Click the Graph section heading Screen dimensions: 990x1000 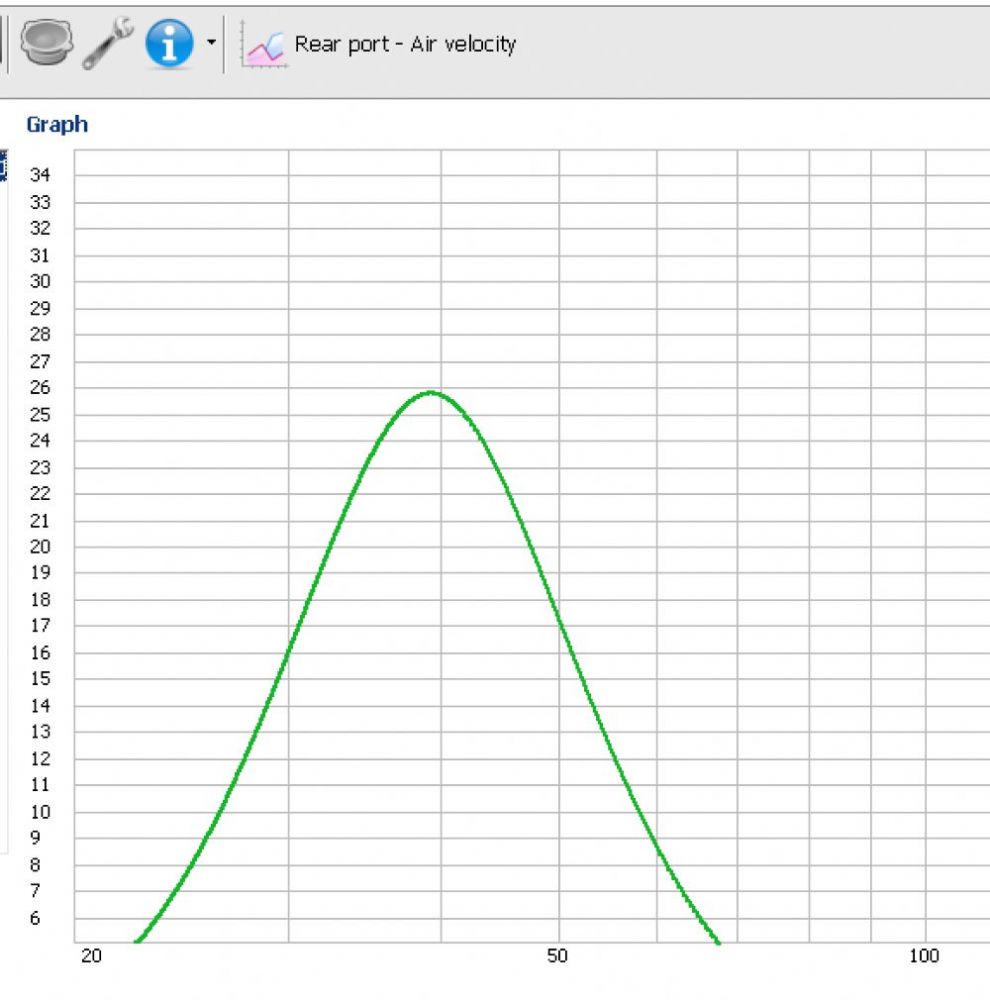point(57,124)
